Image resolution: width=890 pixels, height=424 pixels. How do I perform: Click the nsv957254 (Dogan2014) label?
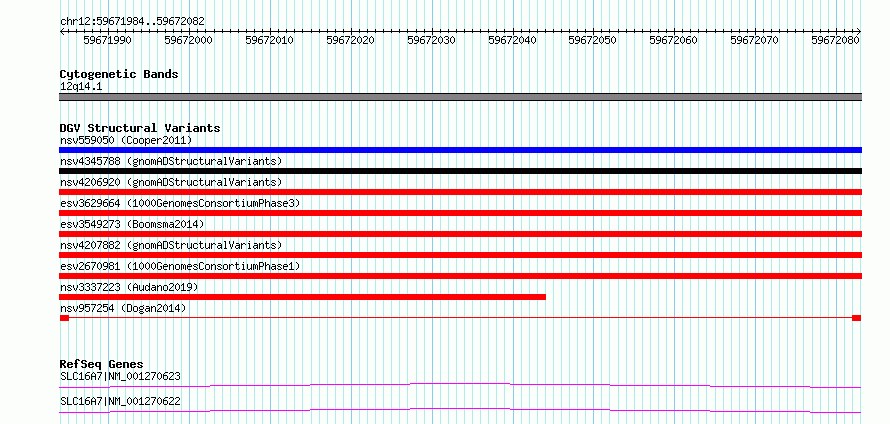click(123, 308)
